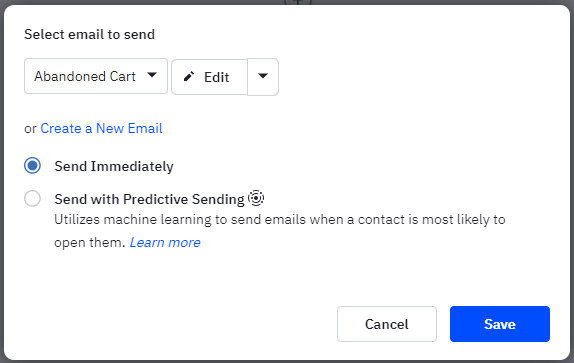This screenshot has height=363, width=574.
Task: Click the pencil icon on Edit button
Action: [x=189, y=76]
